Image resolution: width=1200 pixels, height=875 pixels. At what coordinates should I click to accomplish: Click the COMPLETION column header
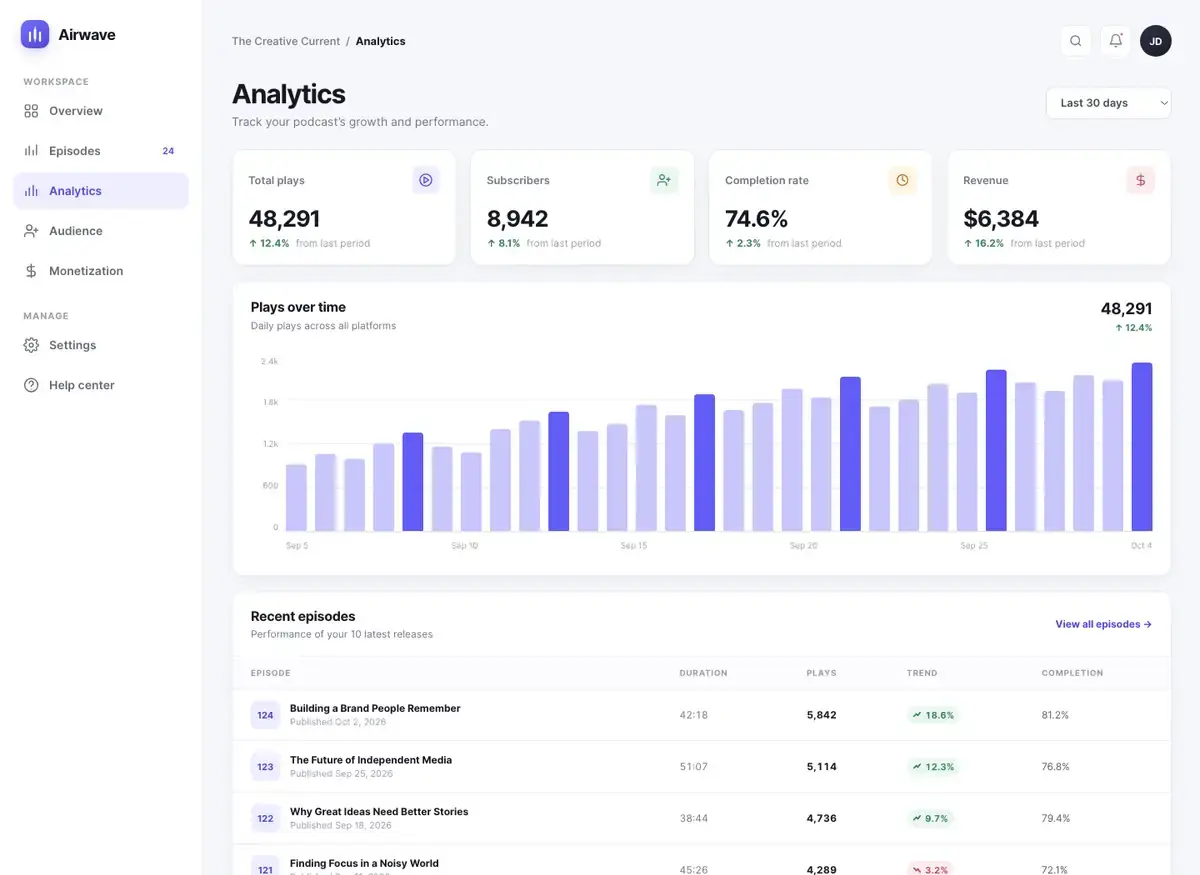click(x=1072, y=673)
